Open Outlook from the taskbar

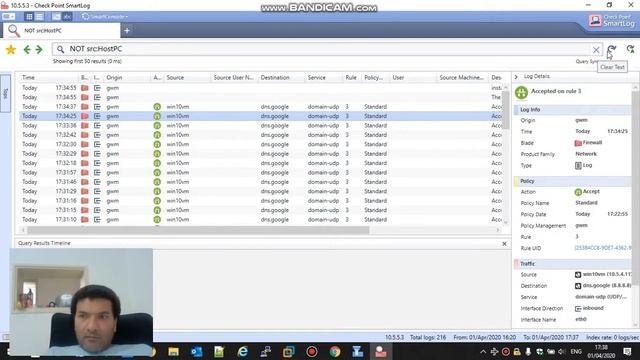197,351
